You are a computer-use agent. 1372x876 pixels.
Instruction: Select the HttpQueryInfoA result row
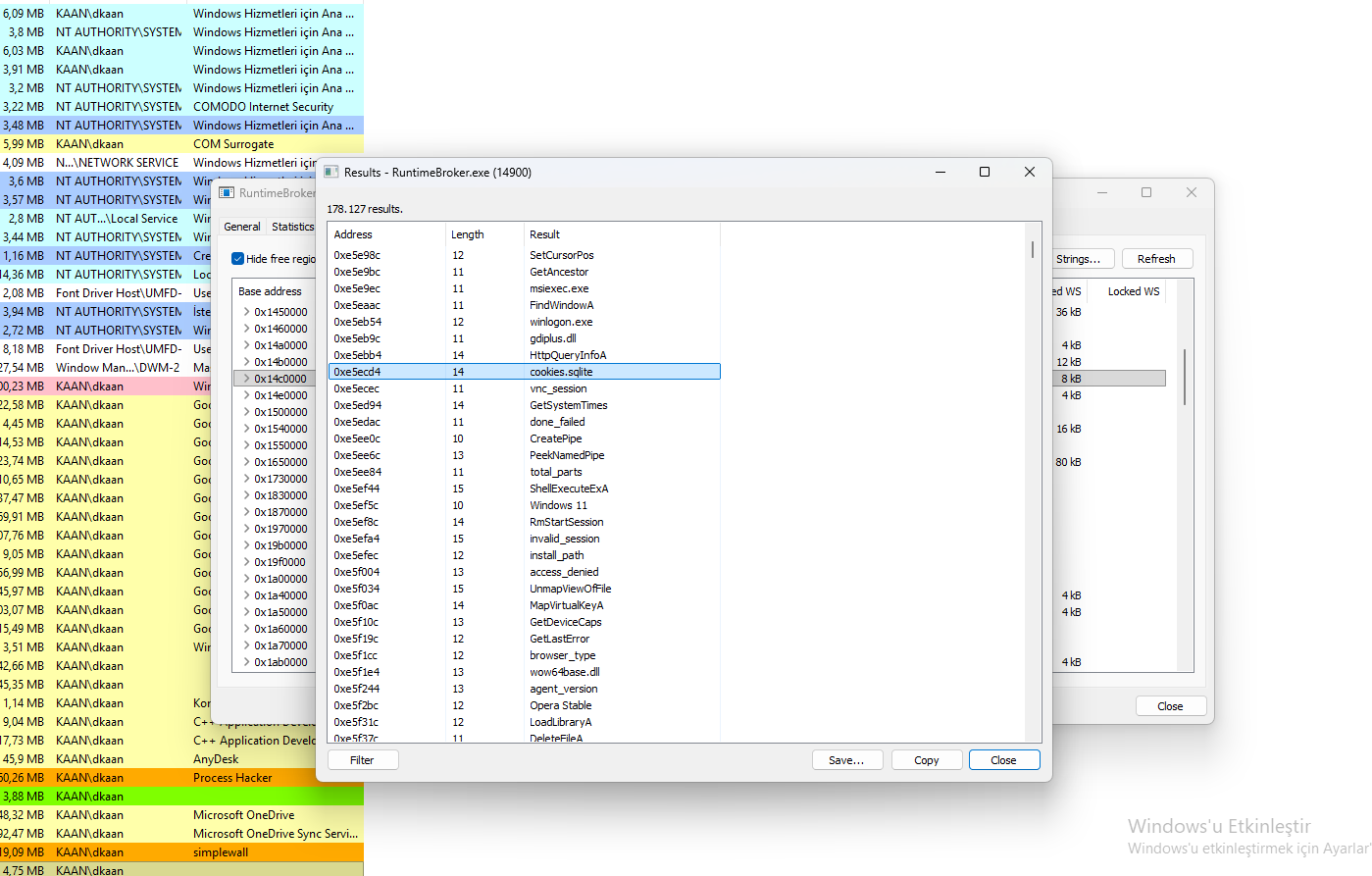point(525,355)
